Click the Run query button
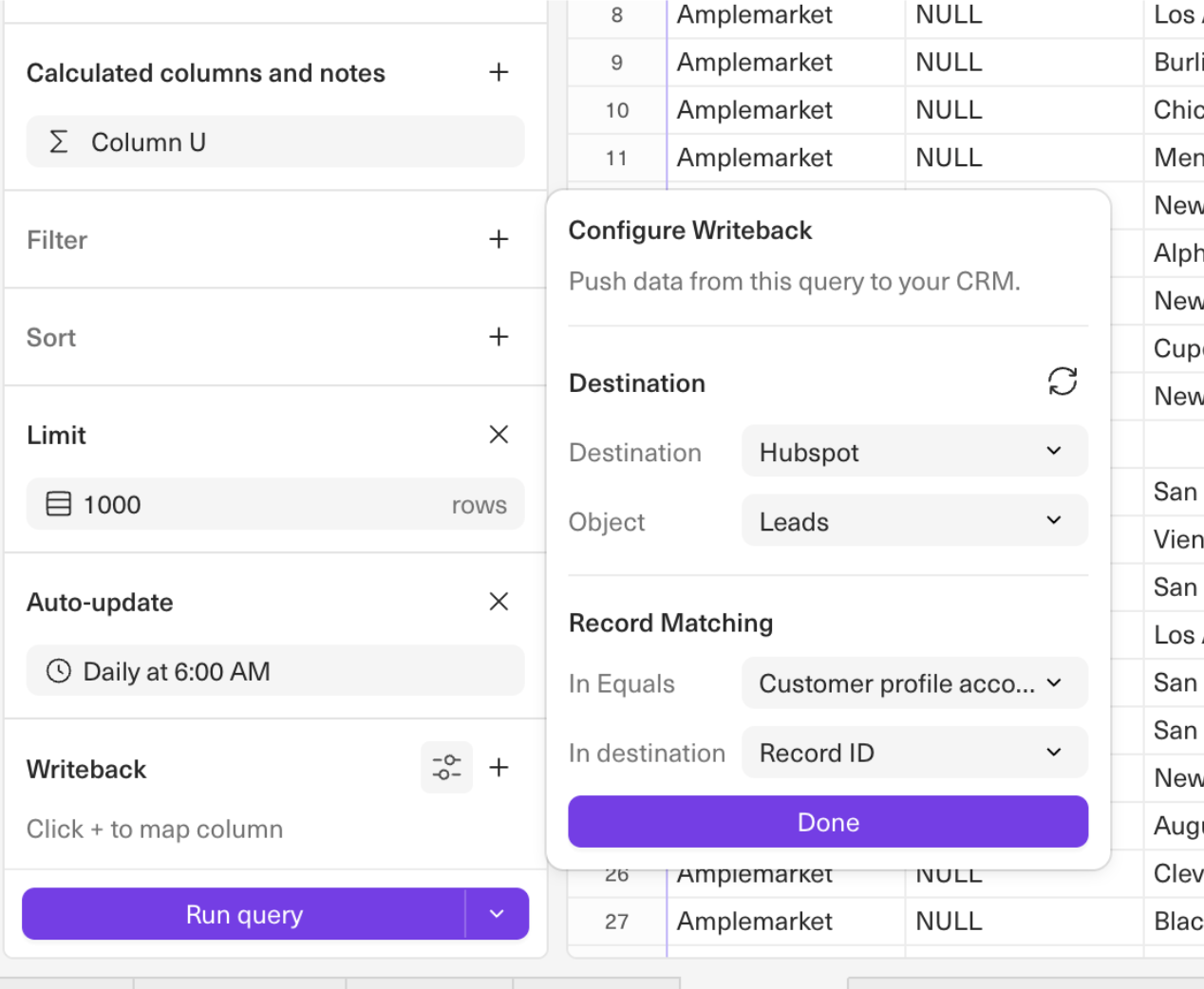The height and width of the screenshot is (989, 1204). 244,914
